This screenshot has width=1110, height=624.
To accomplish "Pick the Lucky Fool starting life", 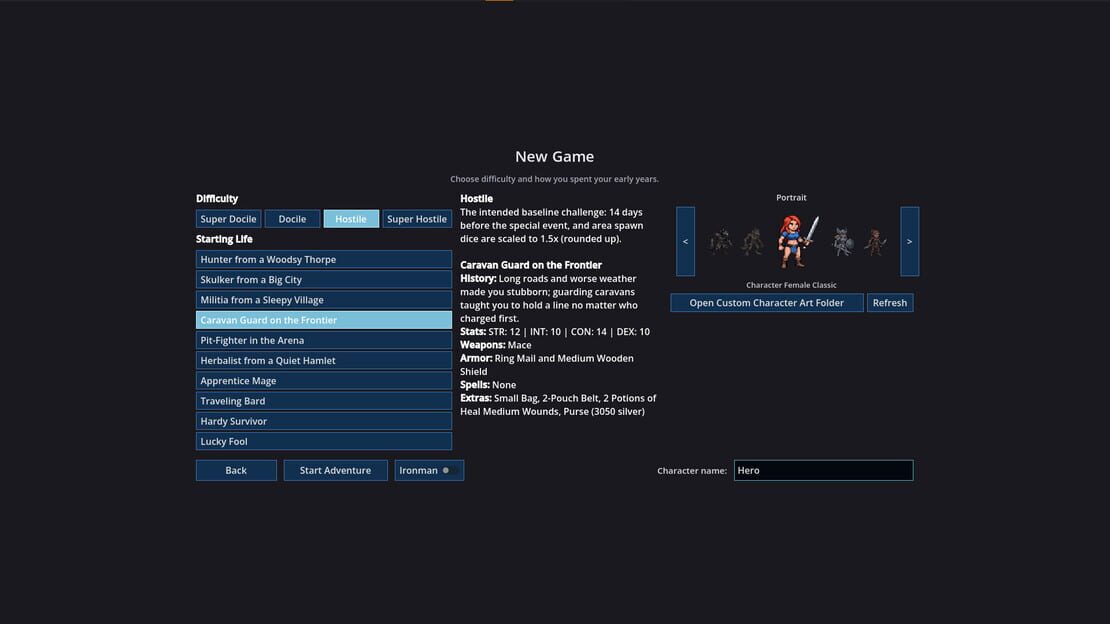I will (x=324, y=441).
